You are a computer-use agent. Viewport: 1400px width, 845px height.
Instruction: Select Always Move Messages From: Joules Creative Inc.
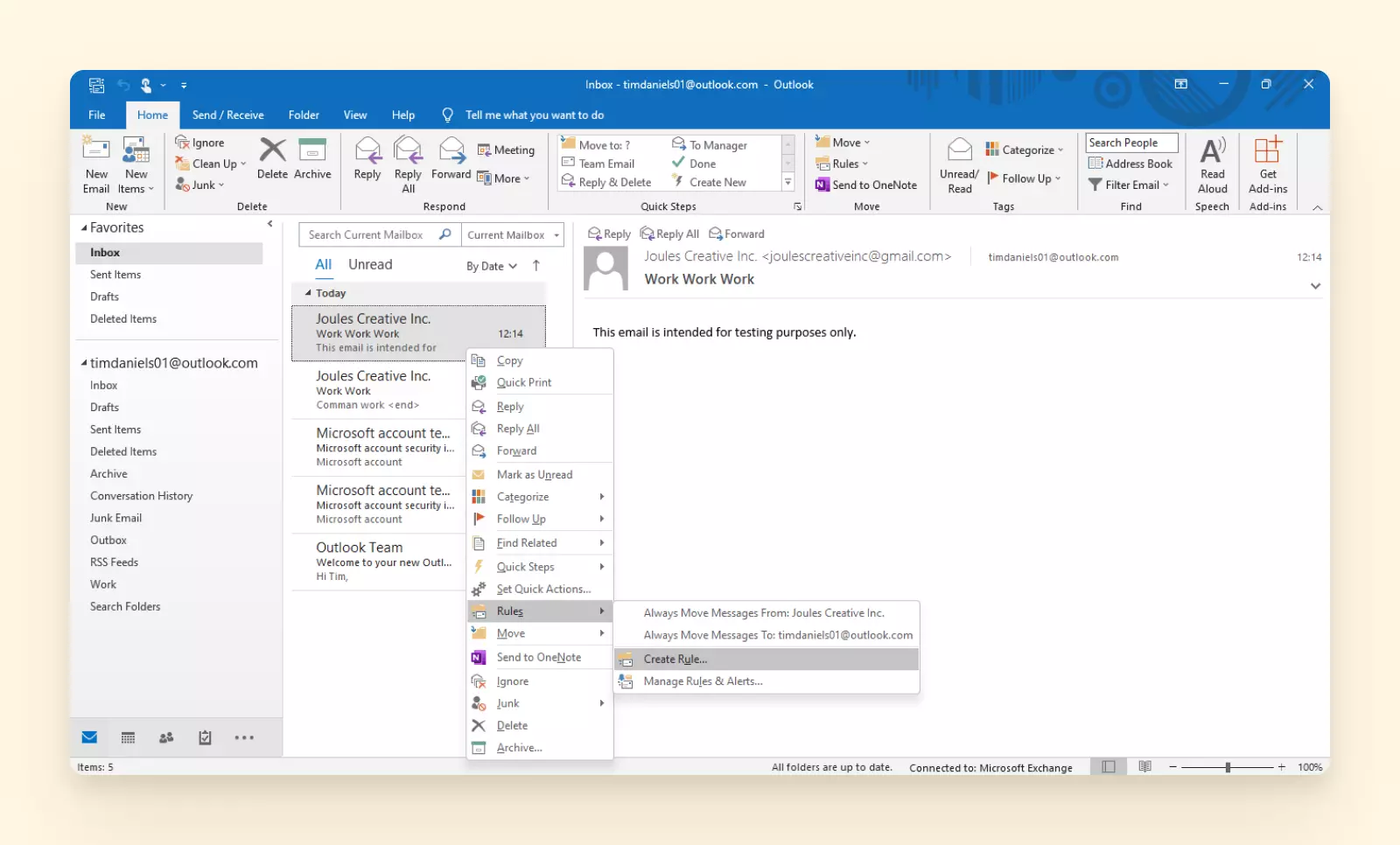(x=766, y=613)
